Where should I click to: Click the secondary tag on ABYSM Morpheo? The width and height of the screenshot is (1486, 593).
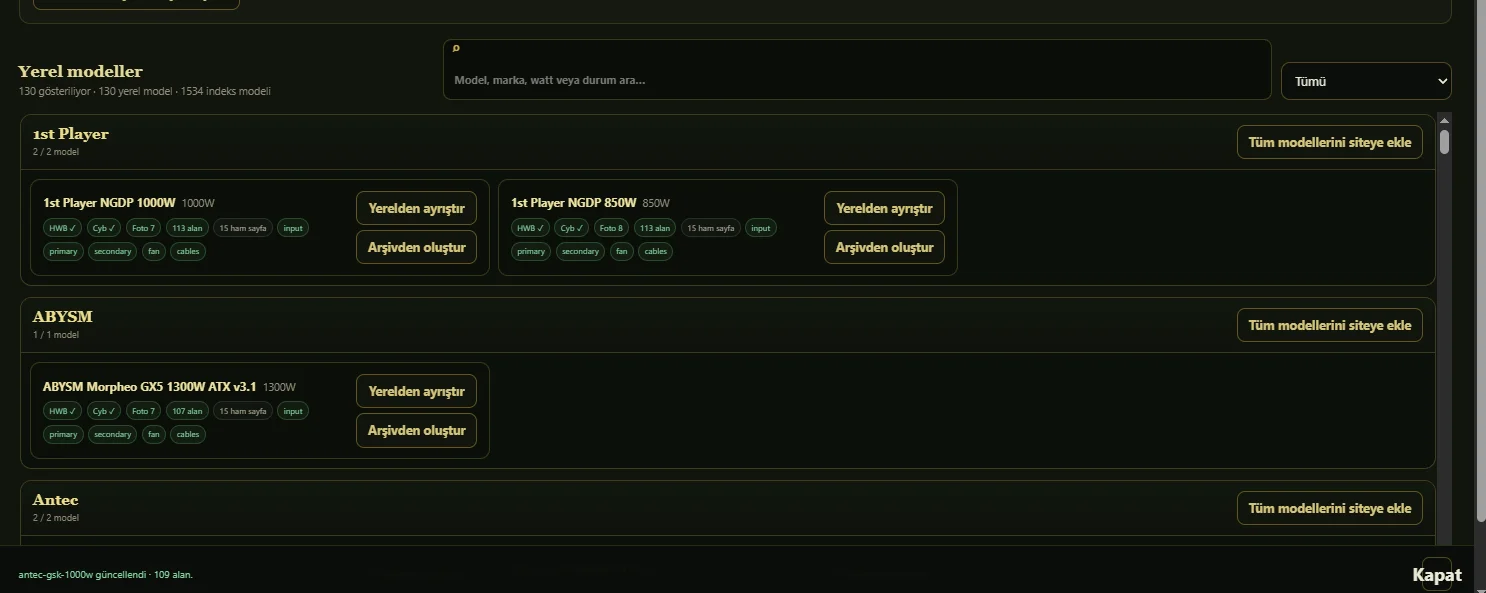(x=112, y=434)
